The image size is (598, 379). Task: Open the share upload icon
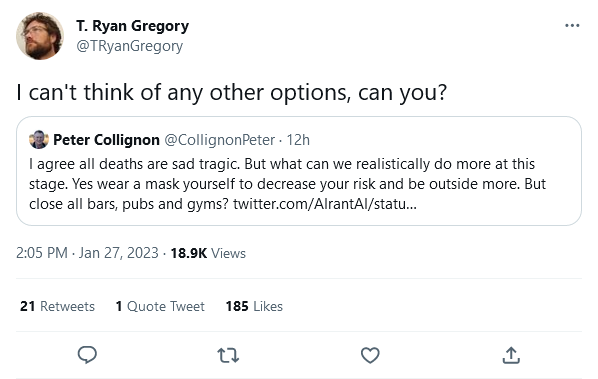point(511,355)
